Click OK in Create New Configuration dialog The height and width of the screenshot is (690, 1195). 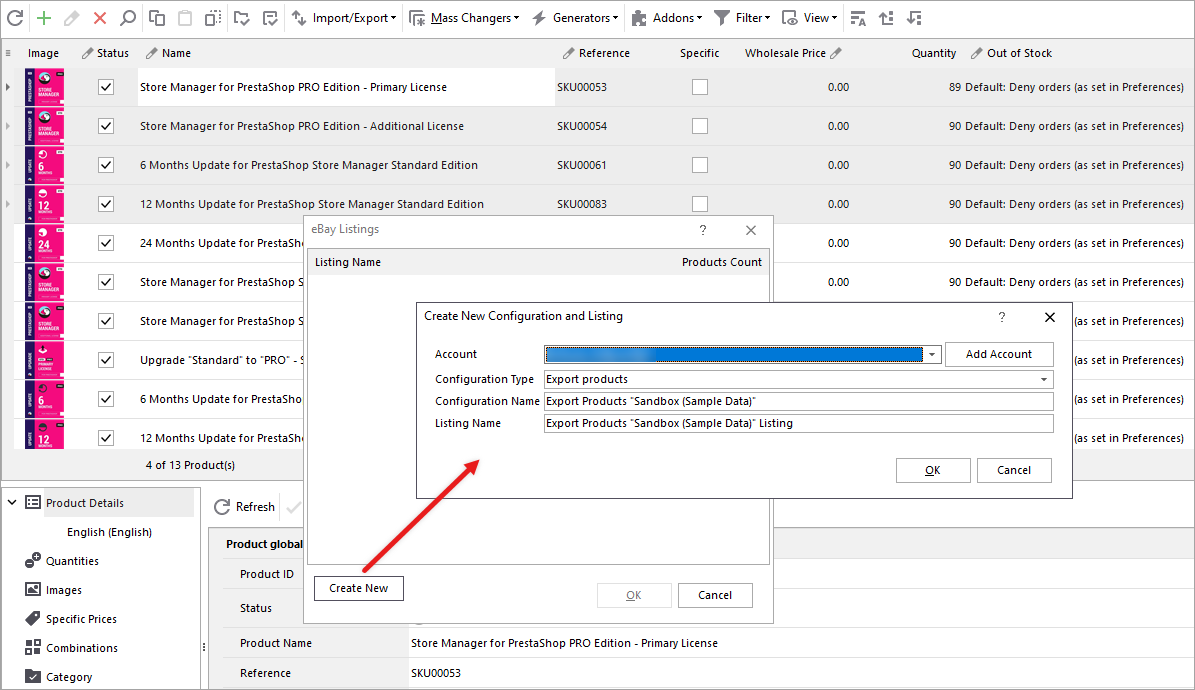pyautogui.click(x=933, y=470)
